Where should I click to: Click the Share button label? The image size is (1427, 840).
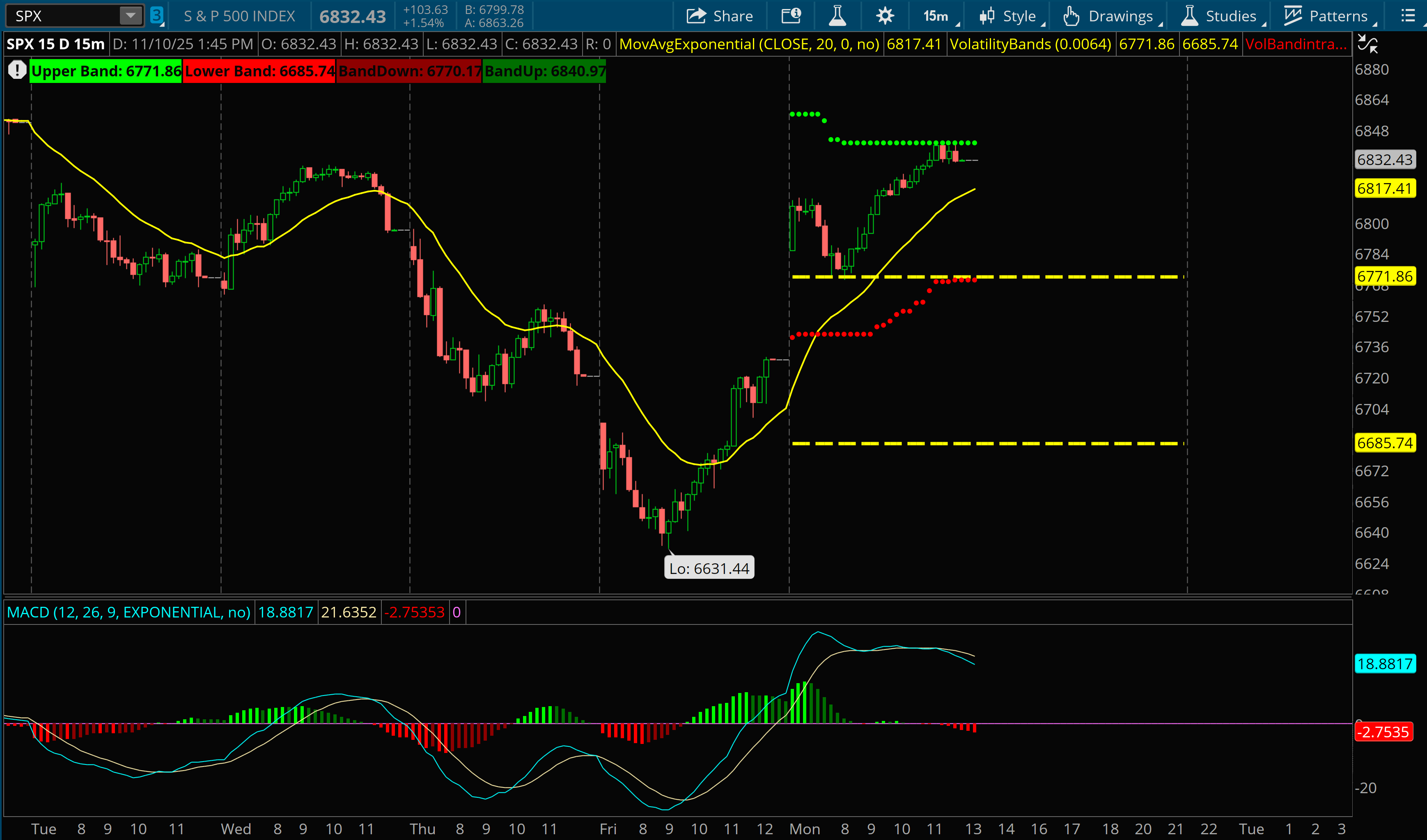point(733,16)
